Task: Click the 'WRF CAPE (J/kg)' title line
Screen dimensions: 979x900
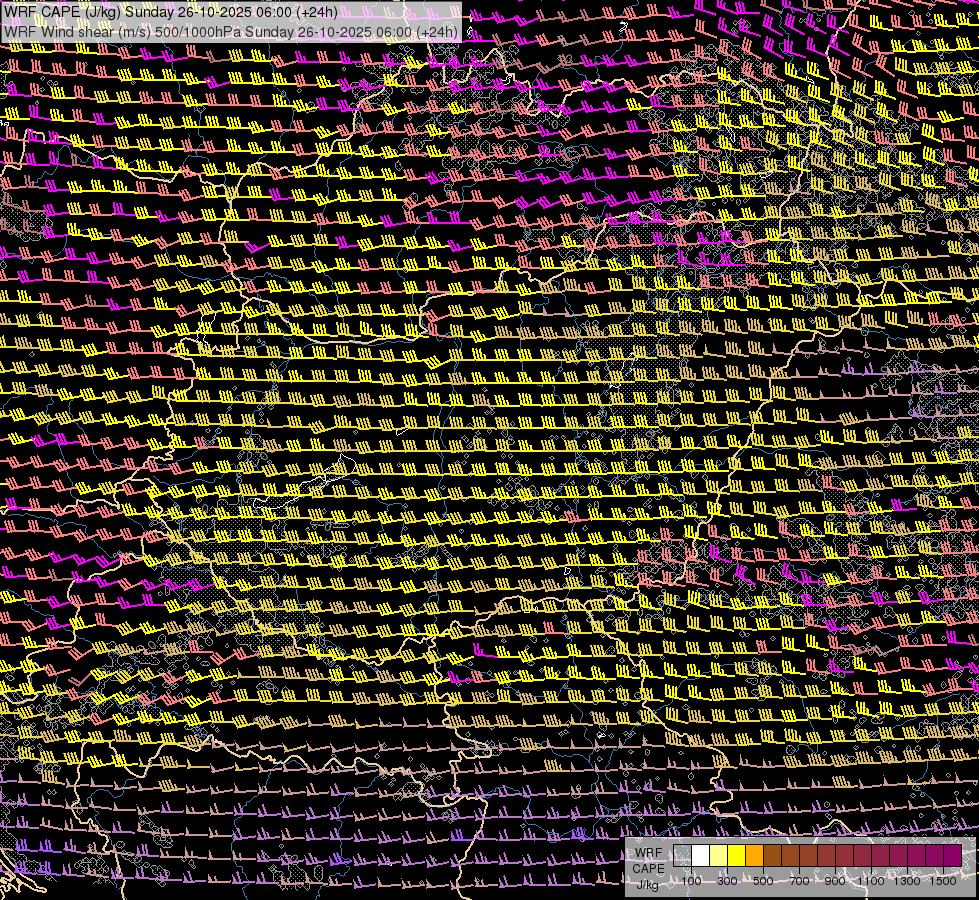Action: tap(171, 12)
